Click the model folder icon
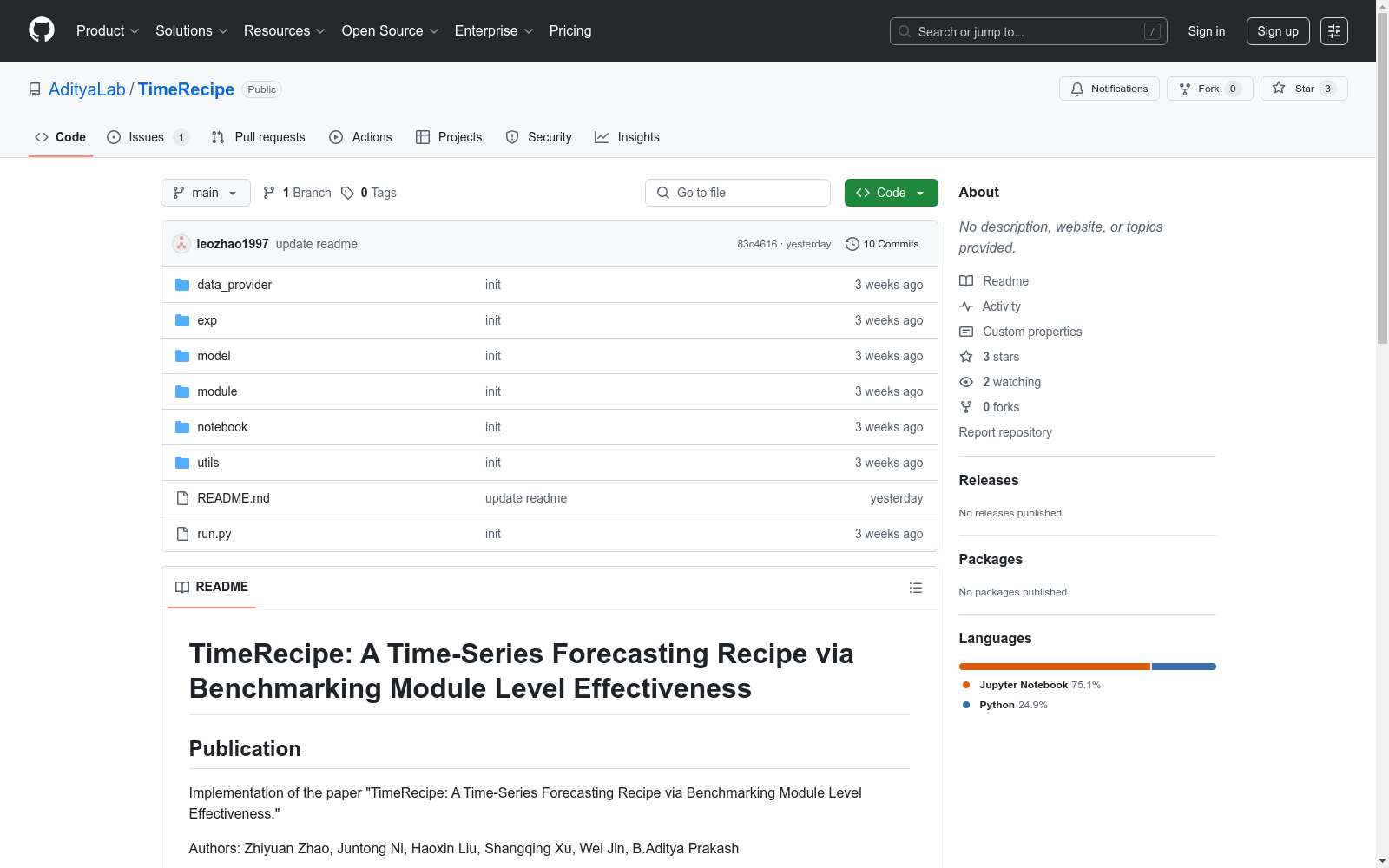 (x=182, y=356)
